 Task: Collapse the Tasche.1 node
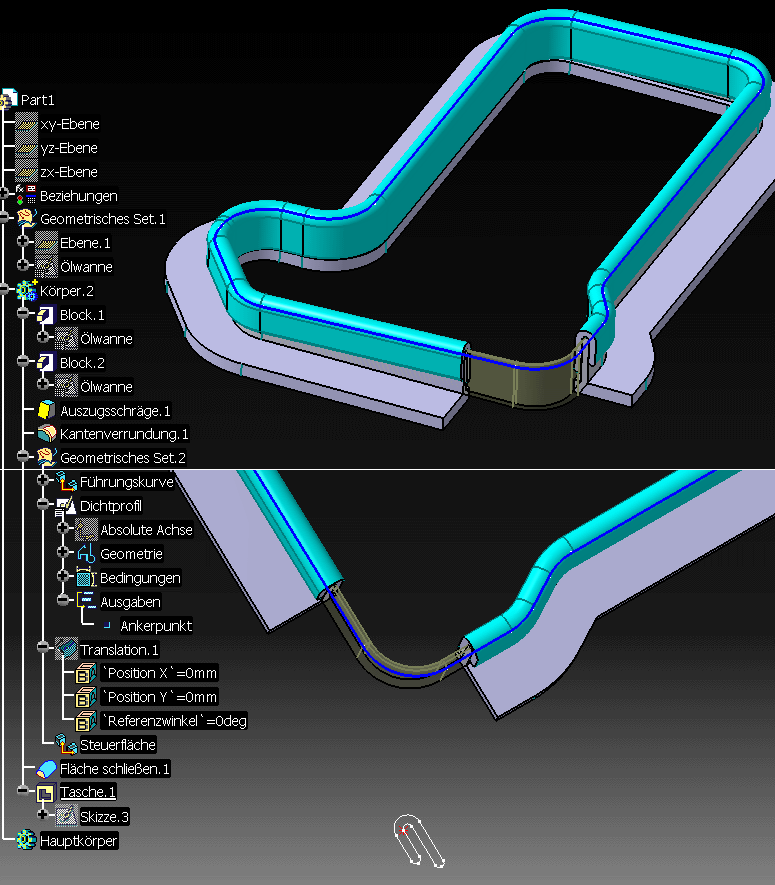[x=23, y=790]
